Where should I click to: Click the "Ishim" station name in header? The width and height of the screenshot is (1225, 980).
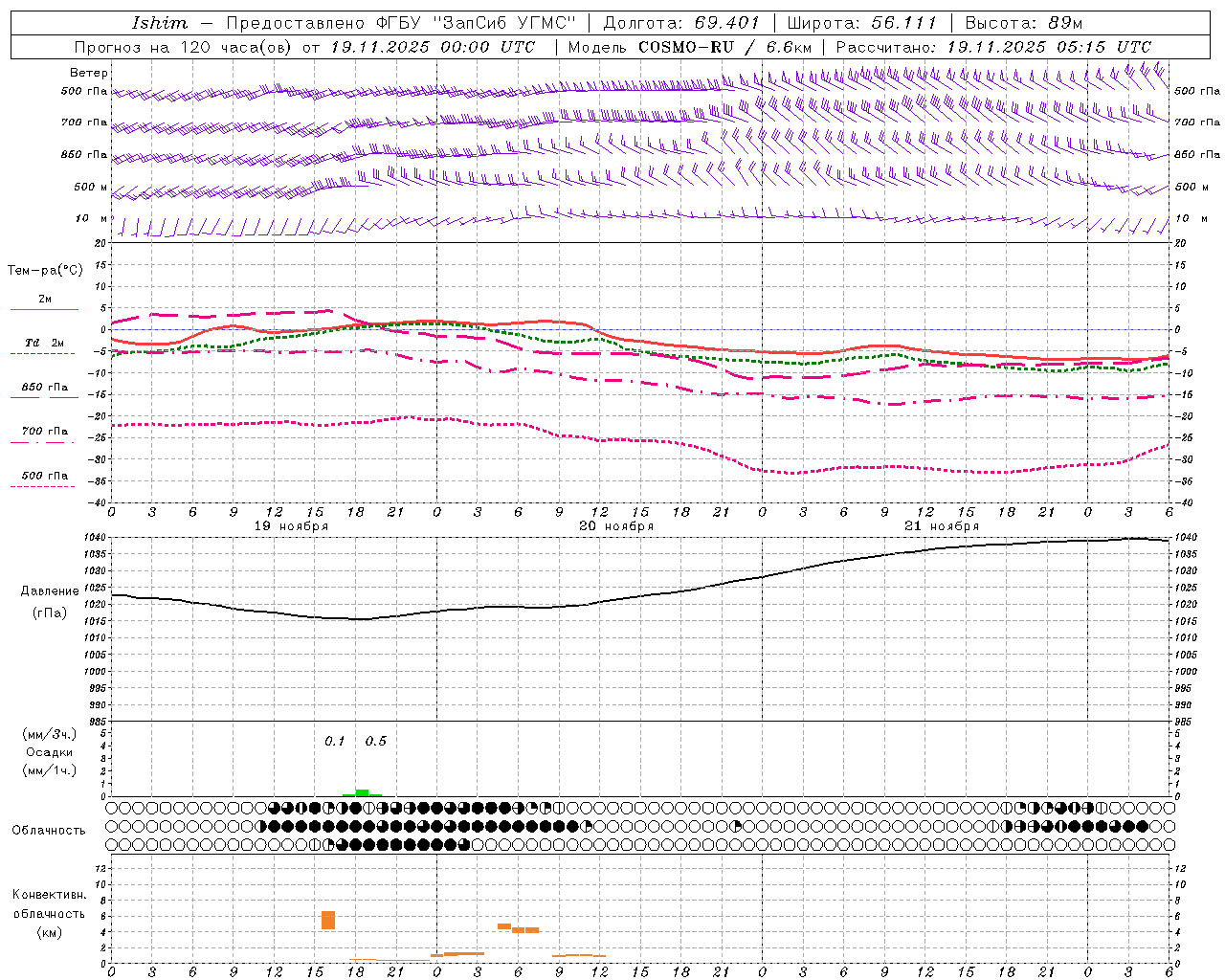[x=160, y=23]
